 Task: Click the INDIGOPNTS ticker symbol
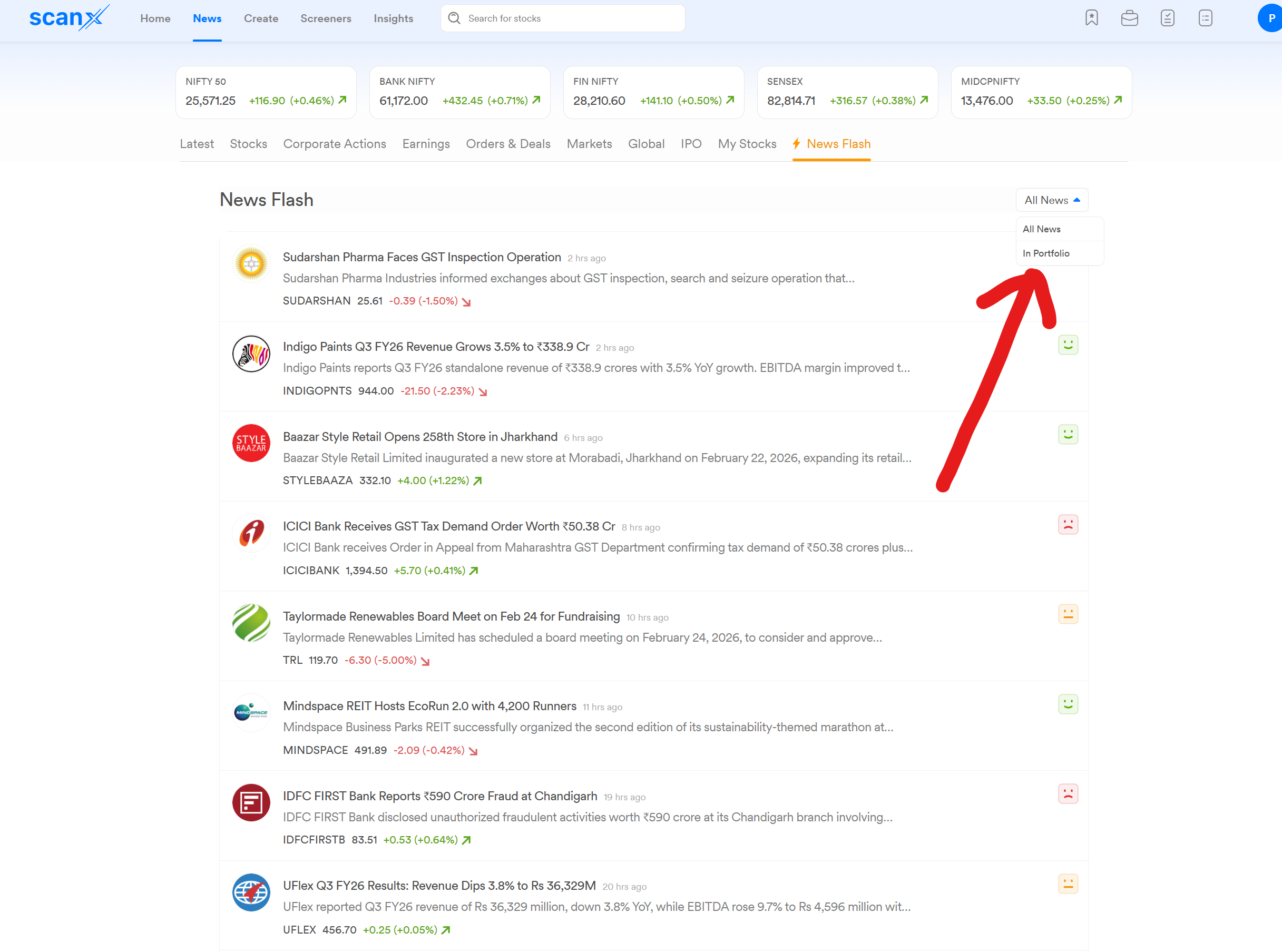[317, 391]
